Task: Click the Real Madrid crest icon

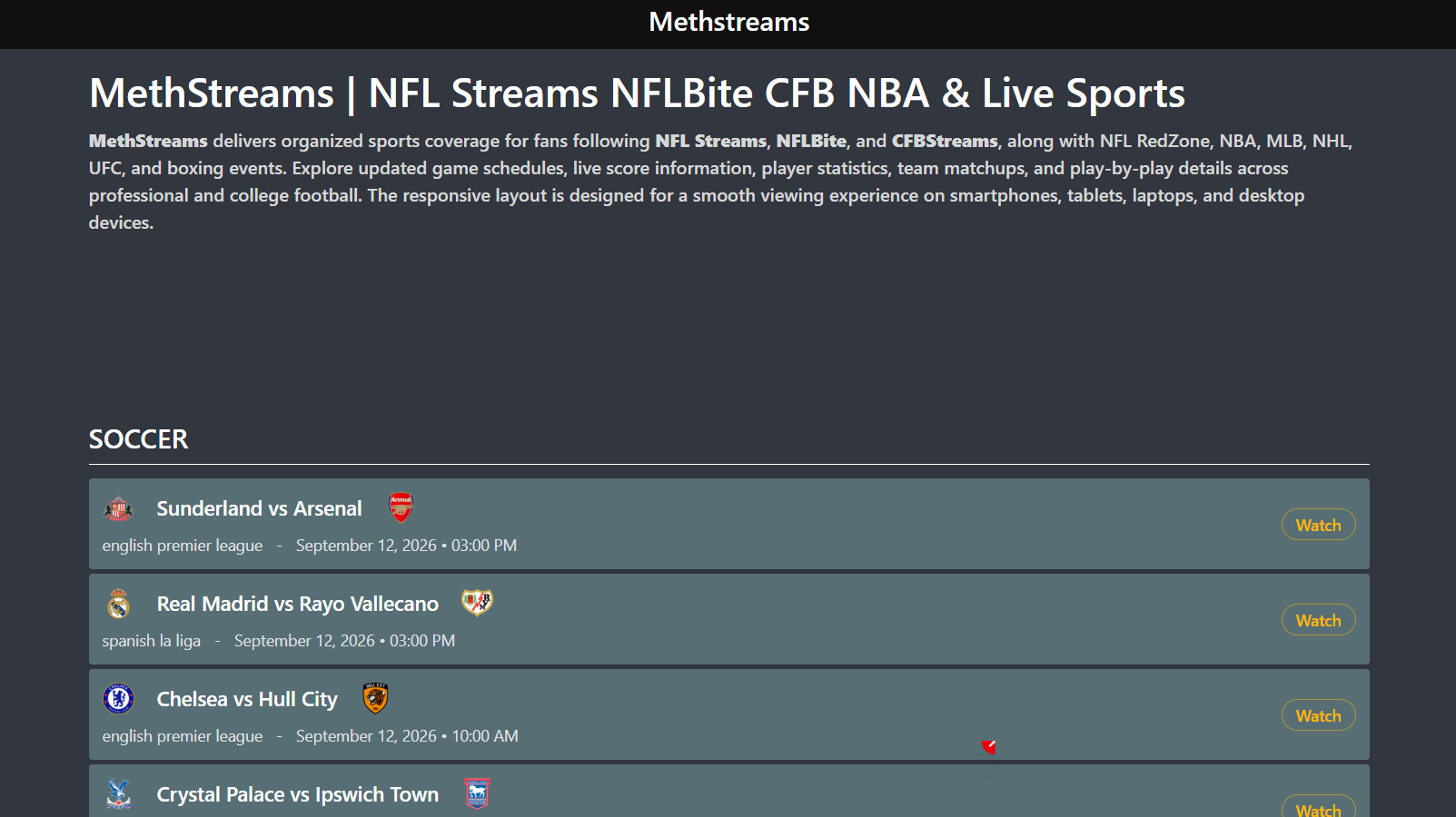Action: [119, 604]
